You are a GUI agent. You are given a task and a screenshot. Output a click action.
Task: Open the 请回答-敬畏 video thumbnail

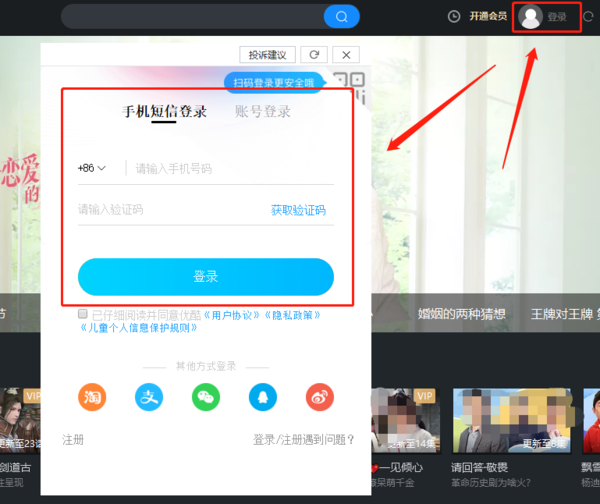(x=512, y=421)
